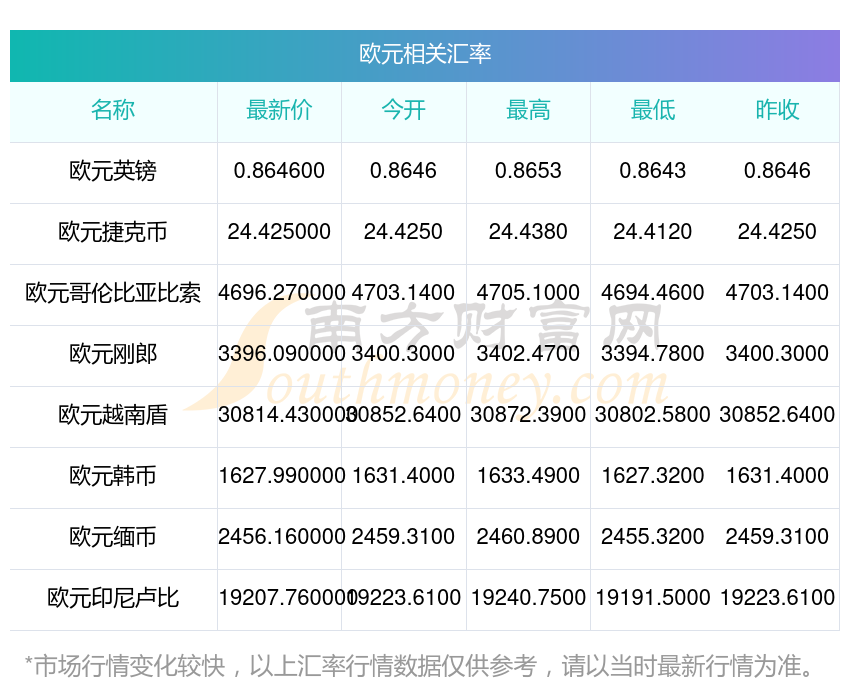
Task: Click the 欧元越南盾 row name
Action: pos(113,415)
